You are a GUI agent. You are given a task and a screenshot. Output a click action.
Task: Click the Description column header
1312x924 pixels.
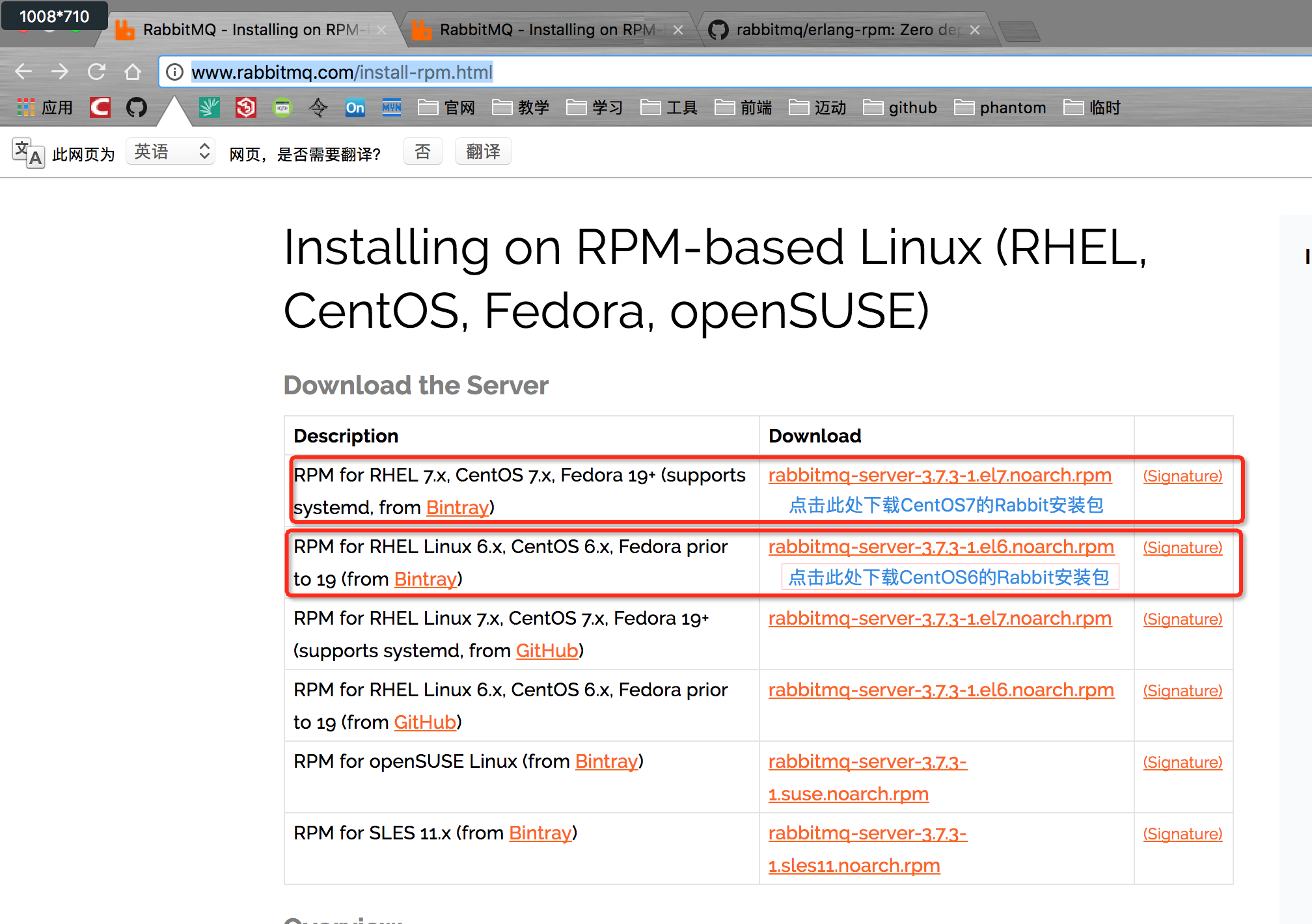346,436
